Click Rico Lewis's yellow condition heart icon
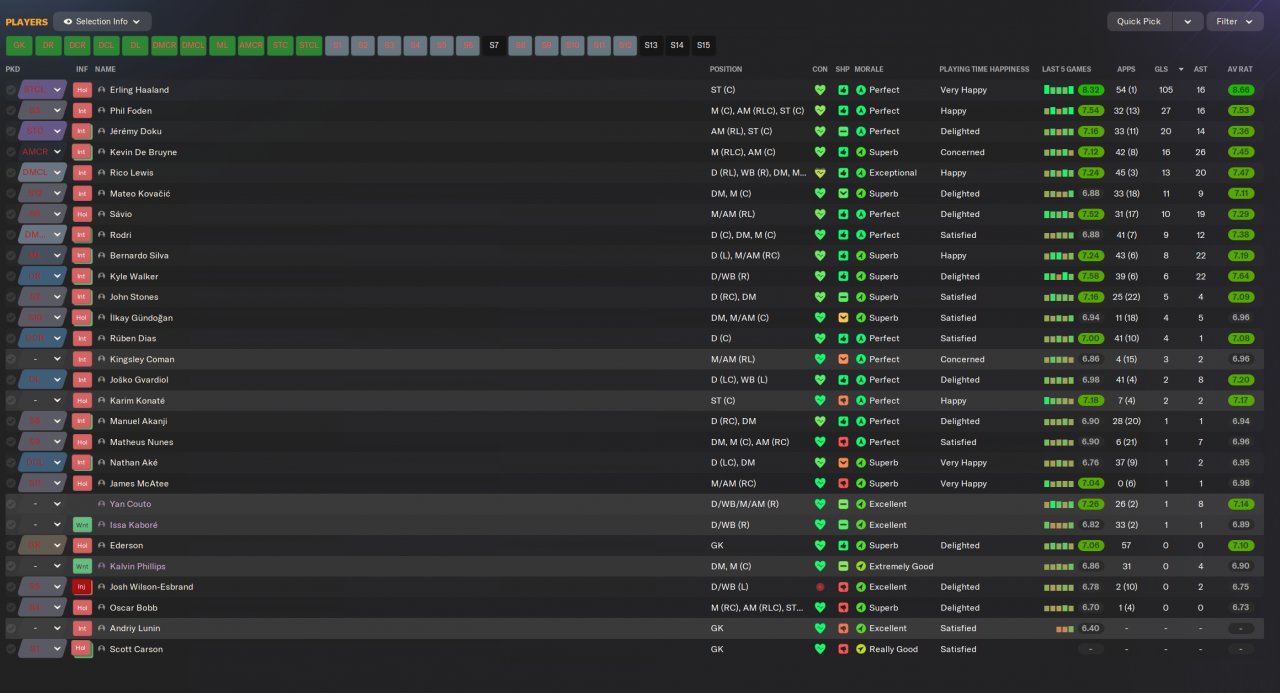This screenshot has width=1280, height=693. click(820, 173)
